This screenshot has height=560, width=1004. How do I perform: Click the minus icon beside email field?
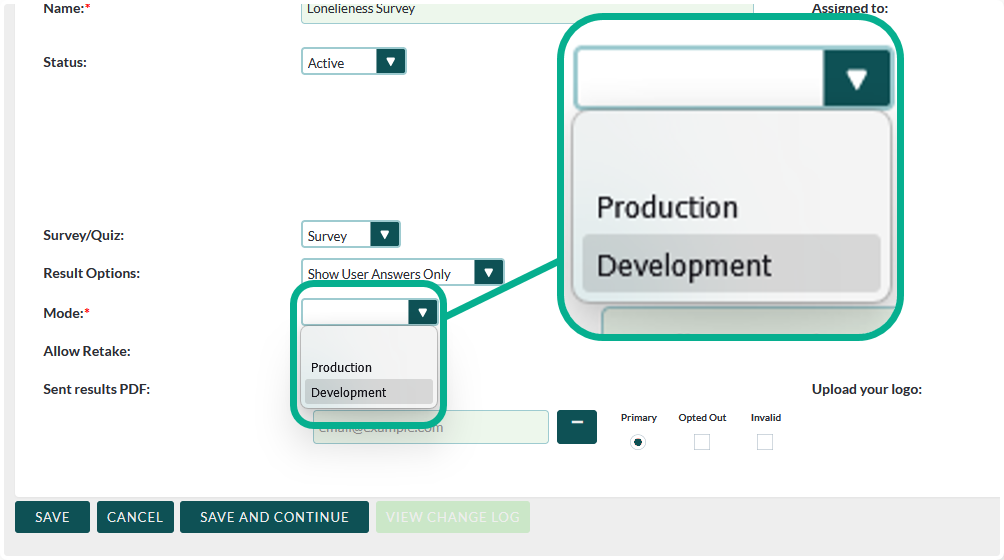point(577,426)
